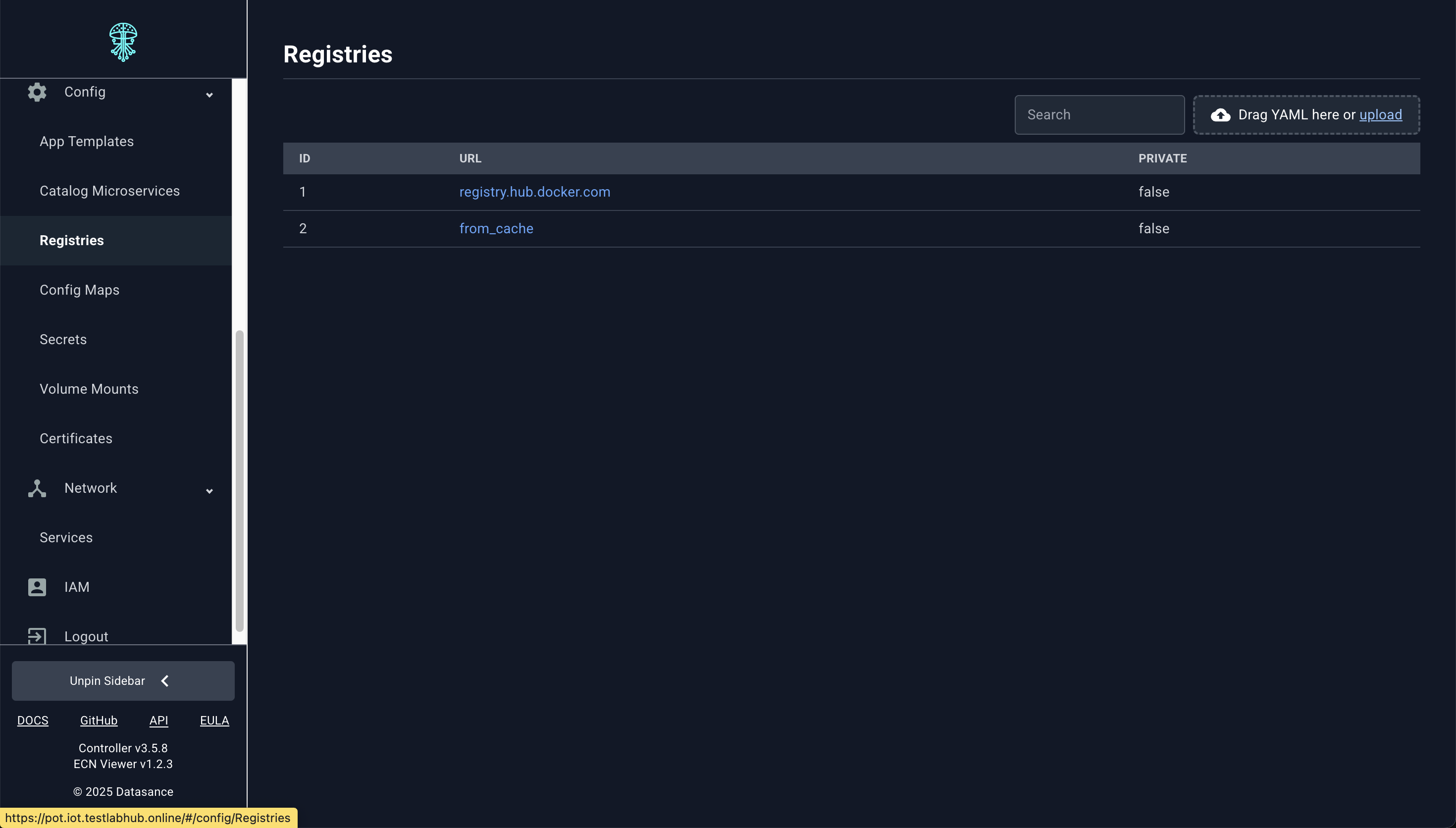The width and height of the screenshot is (1456, 828).
Task: Open the DOCS link
Action: [x=33, y=720]
